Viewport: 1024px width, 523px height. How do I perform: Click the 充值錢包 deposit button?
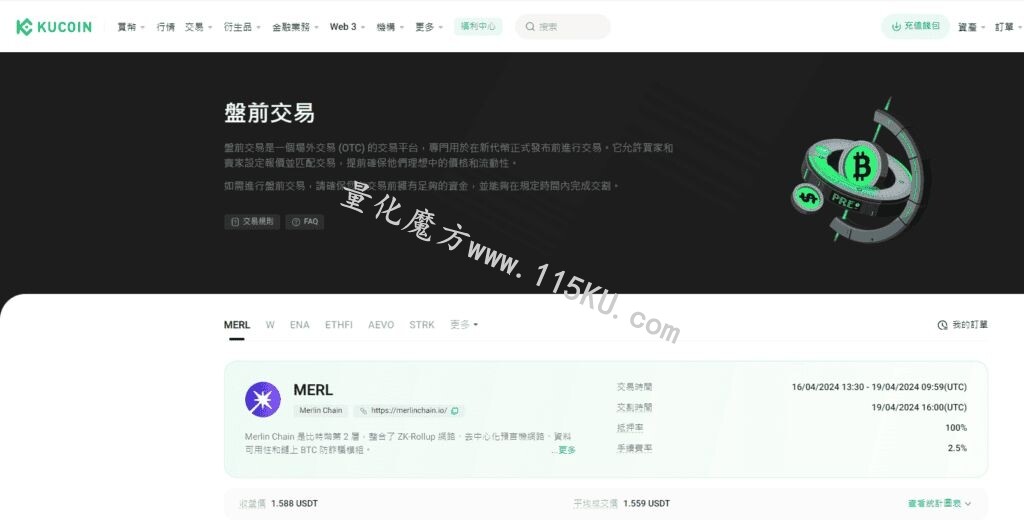point(915,26)
